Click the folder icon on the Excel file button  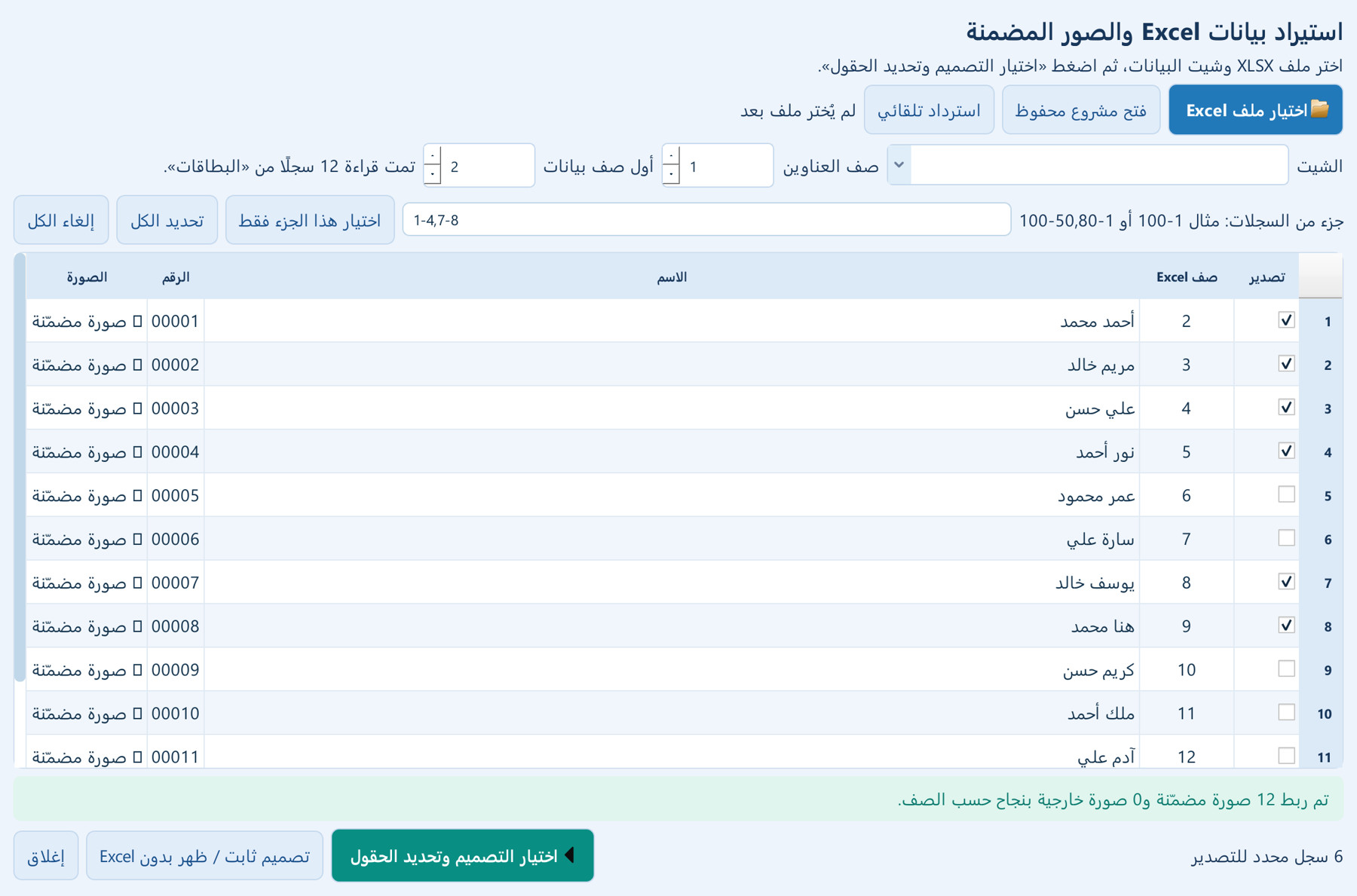pos(1320,109)
